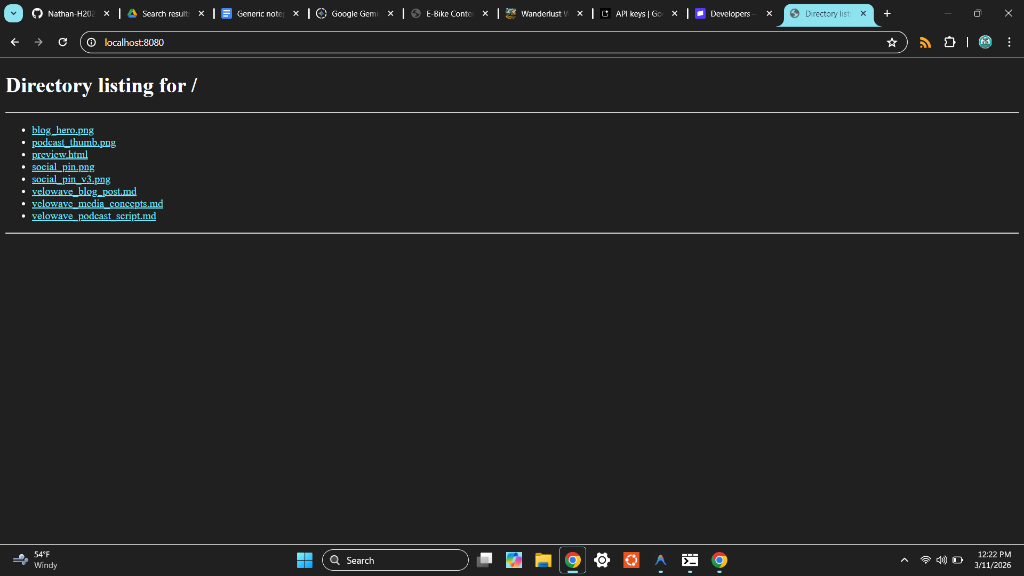Open velowave_blog_post.md file link
Viewport: 1024px width, 576px height.
(x=84, y=191)
